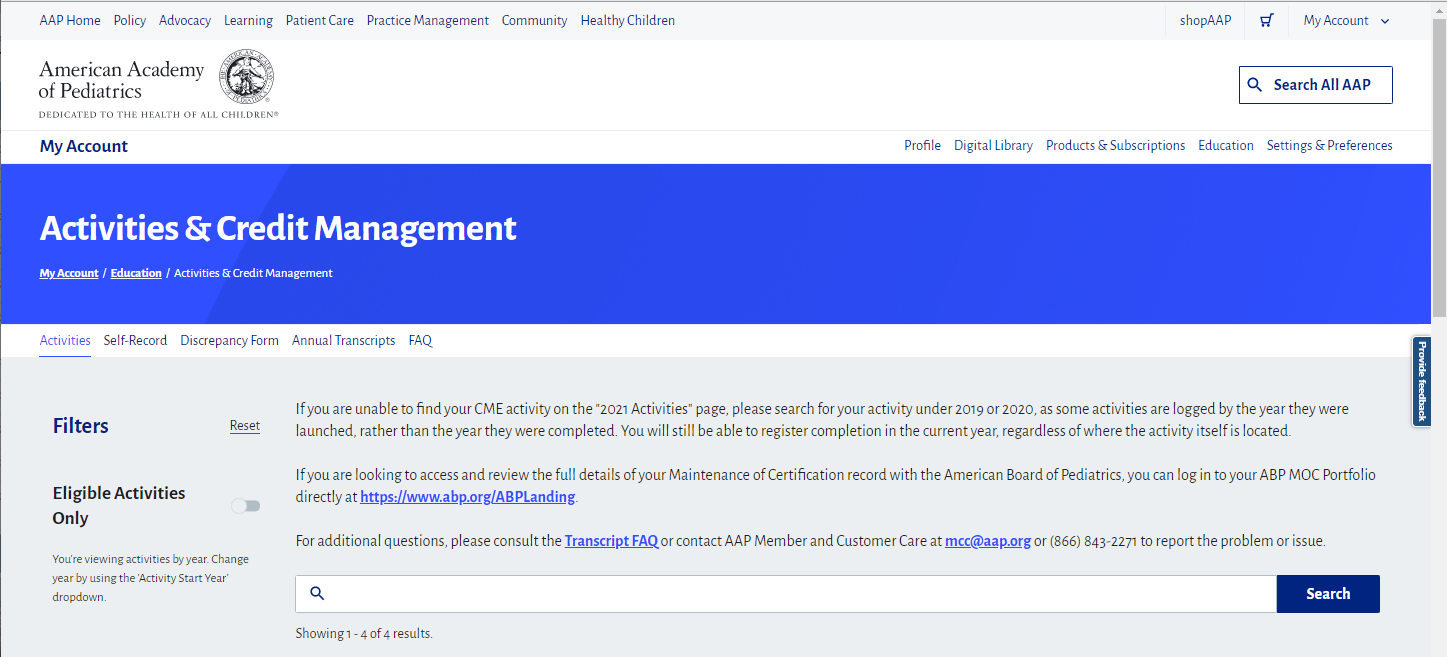The height and width of the screenshot is (657, 1447).
Task: Open Products & Subscriptions menu
Action: click(1115, 145)
